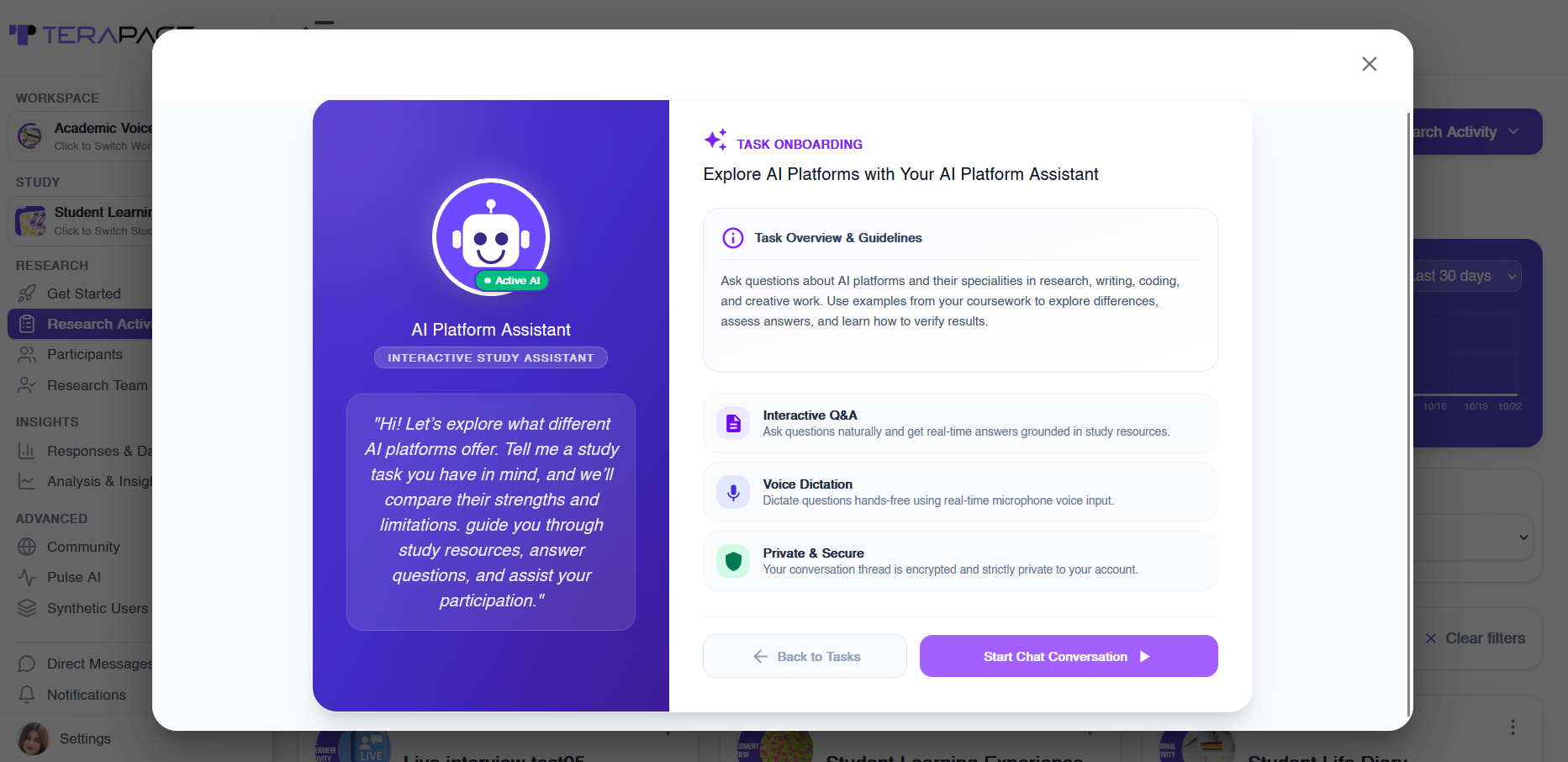Click the Voice Dictation microphone icon
The width and height of the screenshot is (1568, 762).
point(733,492)
